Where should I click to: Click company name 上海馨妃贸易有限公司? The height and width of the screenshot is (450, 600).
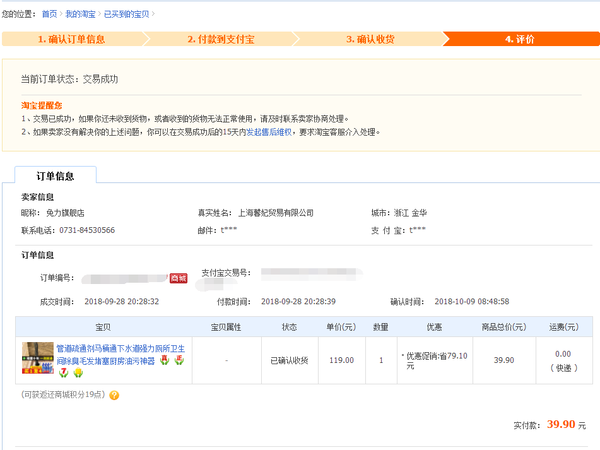(x=276, y=213)
